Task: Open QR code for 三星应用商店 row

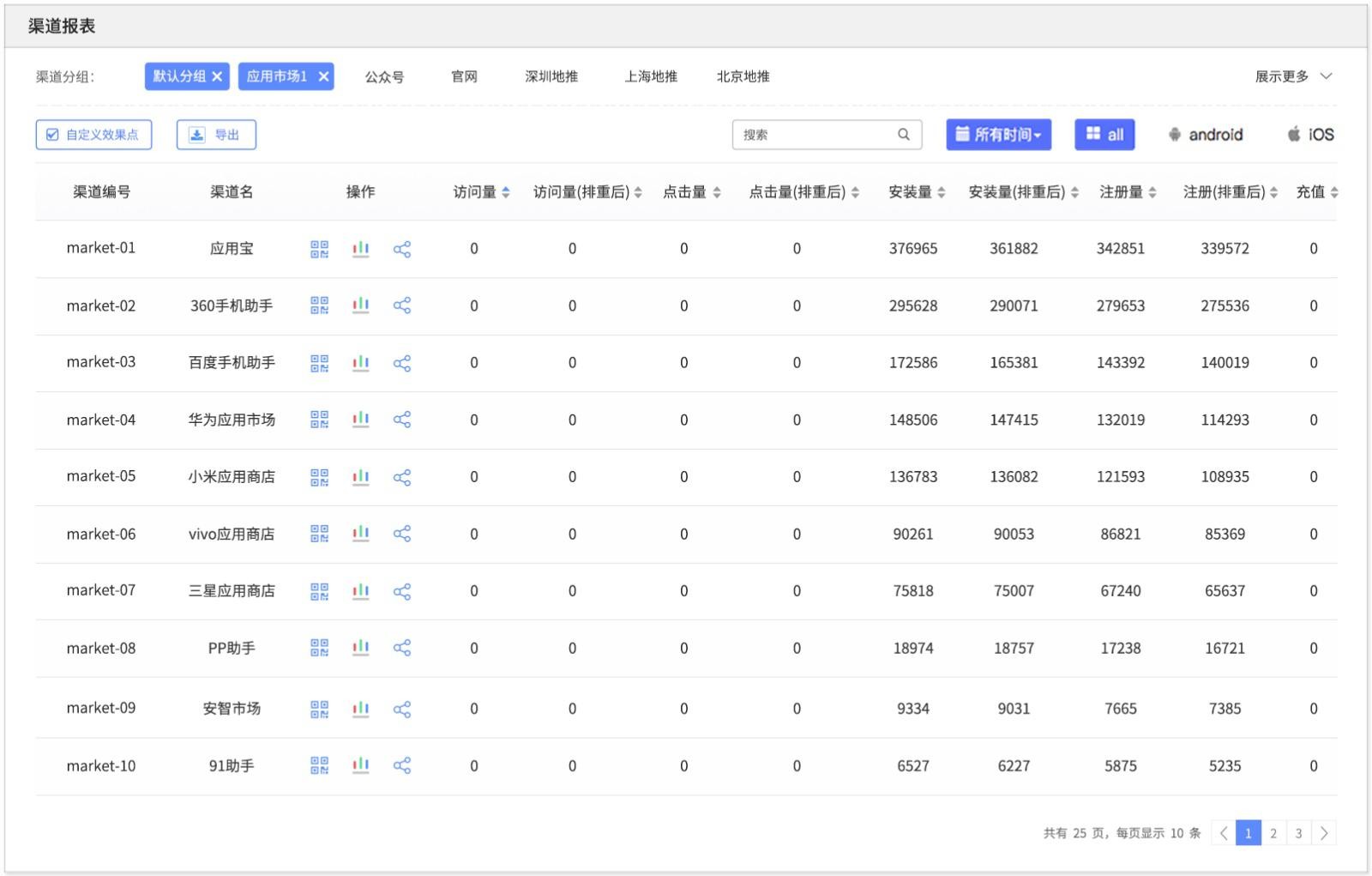Action: pos(319,591)
